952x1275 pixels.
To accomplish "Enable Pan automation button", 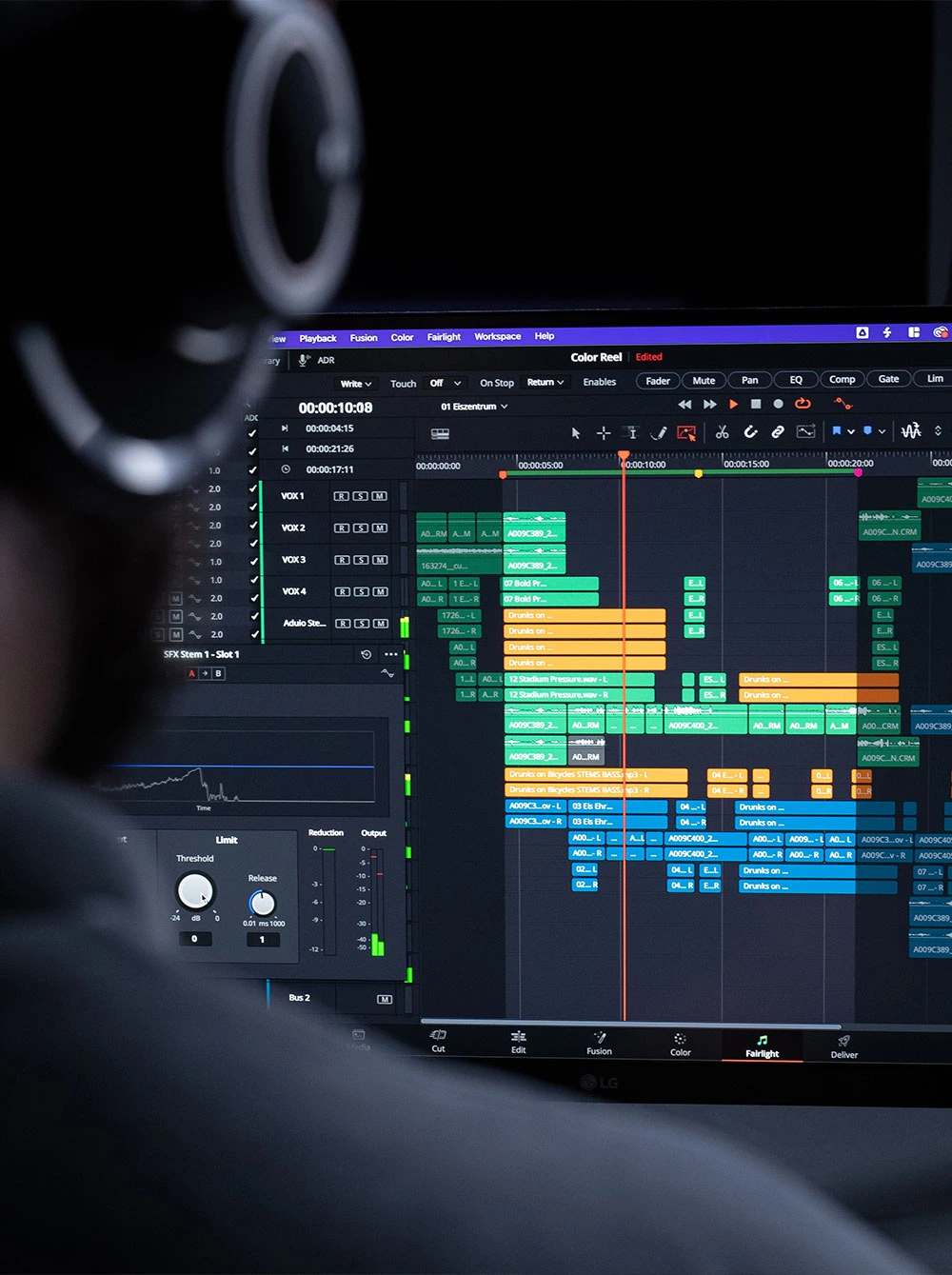I will tap(750, 380).
